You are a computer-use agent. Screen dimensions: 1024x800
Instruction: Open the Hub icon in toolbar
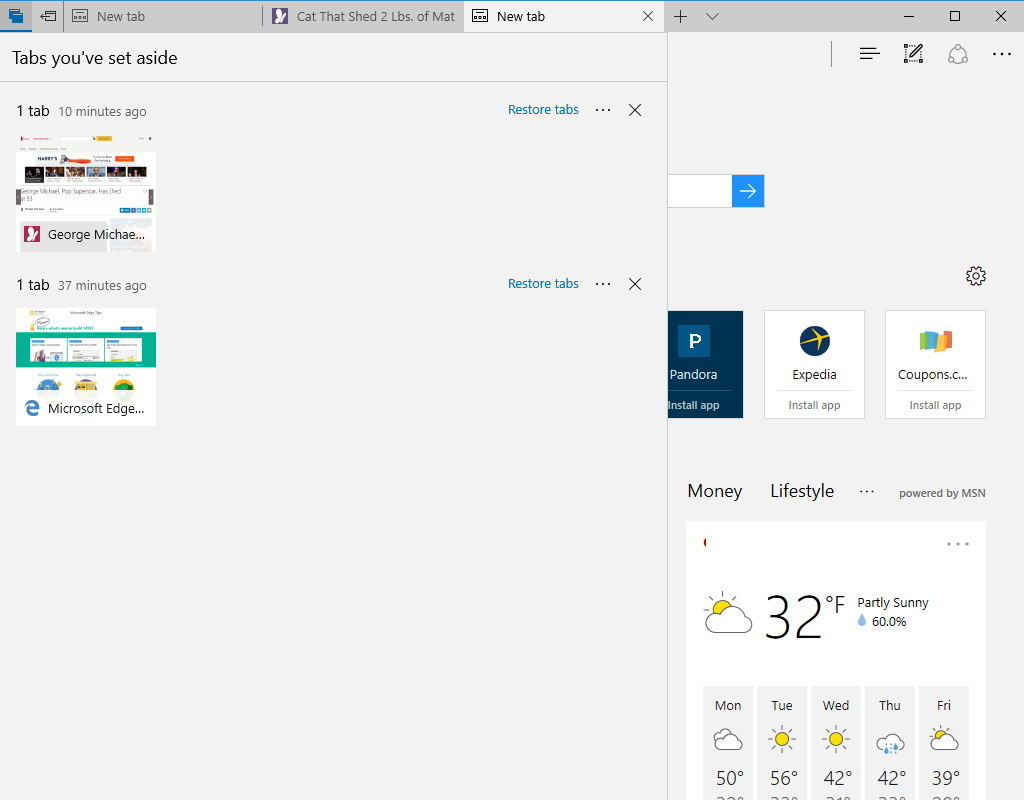click(x=869, y=54)
